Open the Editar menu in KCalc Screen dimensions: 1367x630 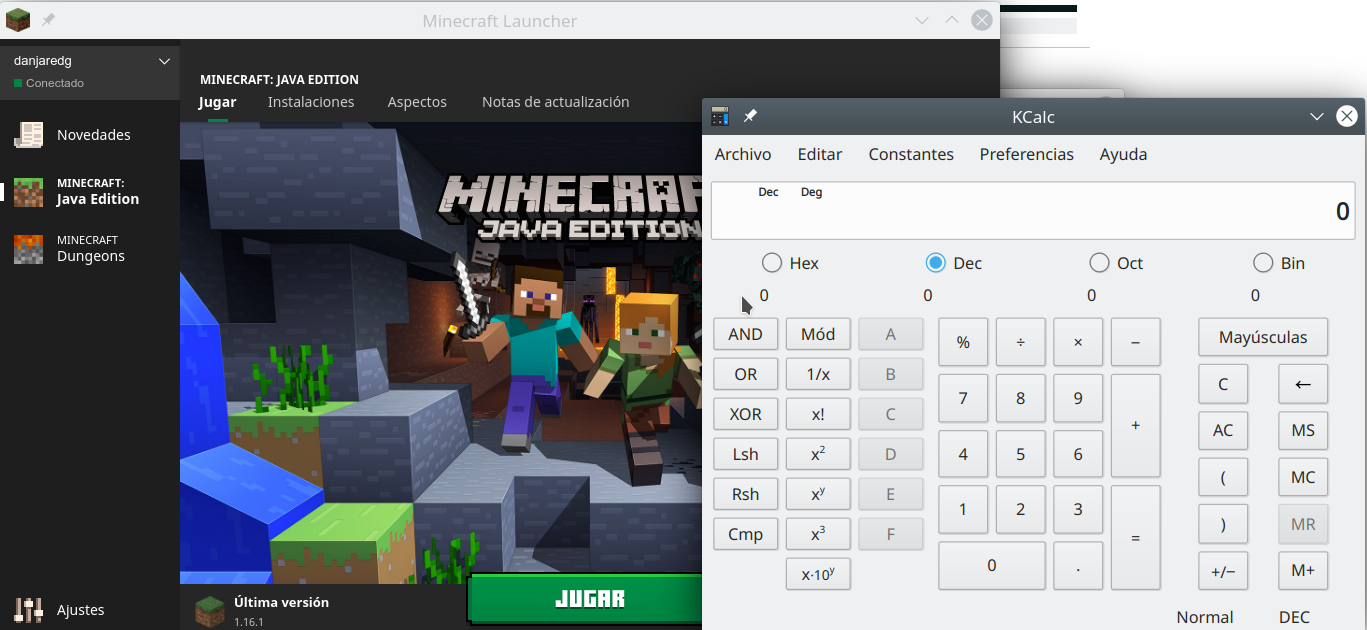click(x=820, y=154)
